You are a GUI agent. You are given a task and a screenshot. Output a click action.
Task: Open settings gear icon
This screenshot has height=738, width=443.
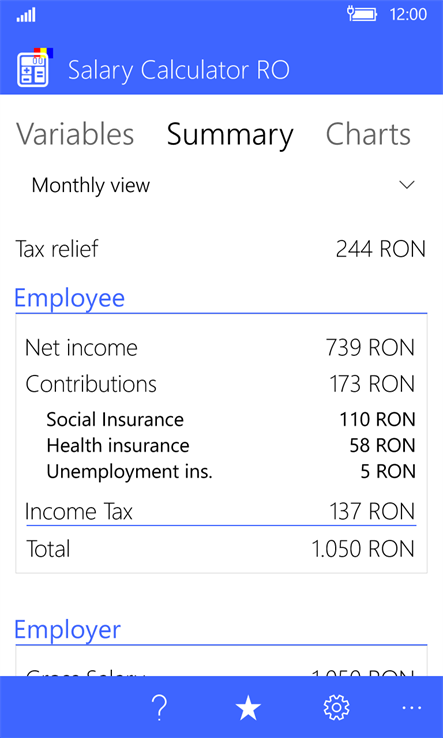337,707
